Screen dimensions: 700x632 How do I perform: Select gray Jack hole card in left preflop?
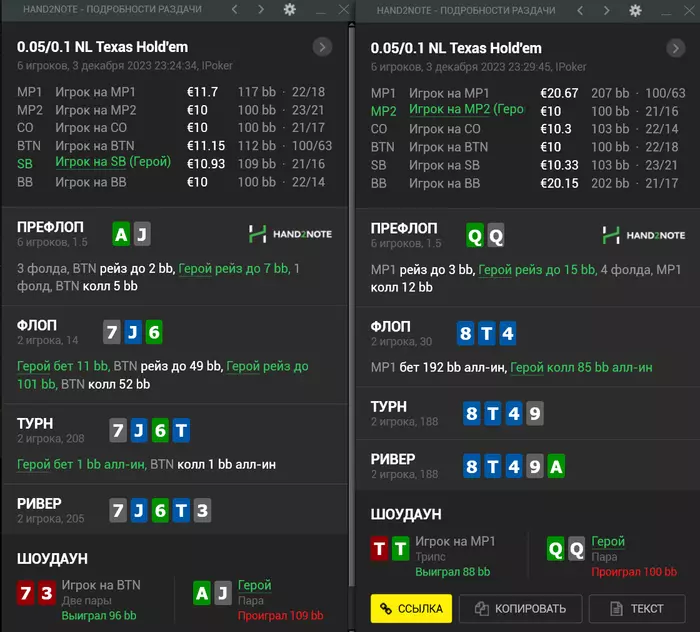click(142, 233)
